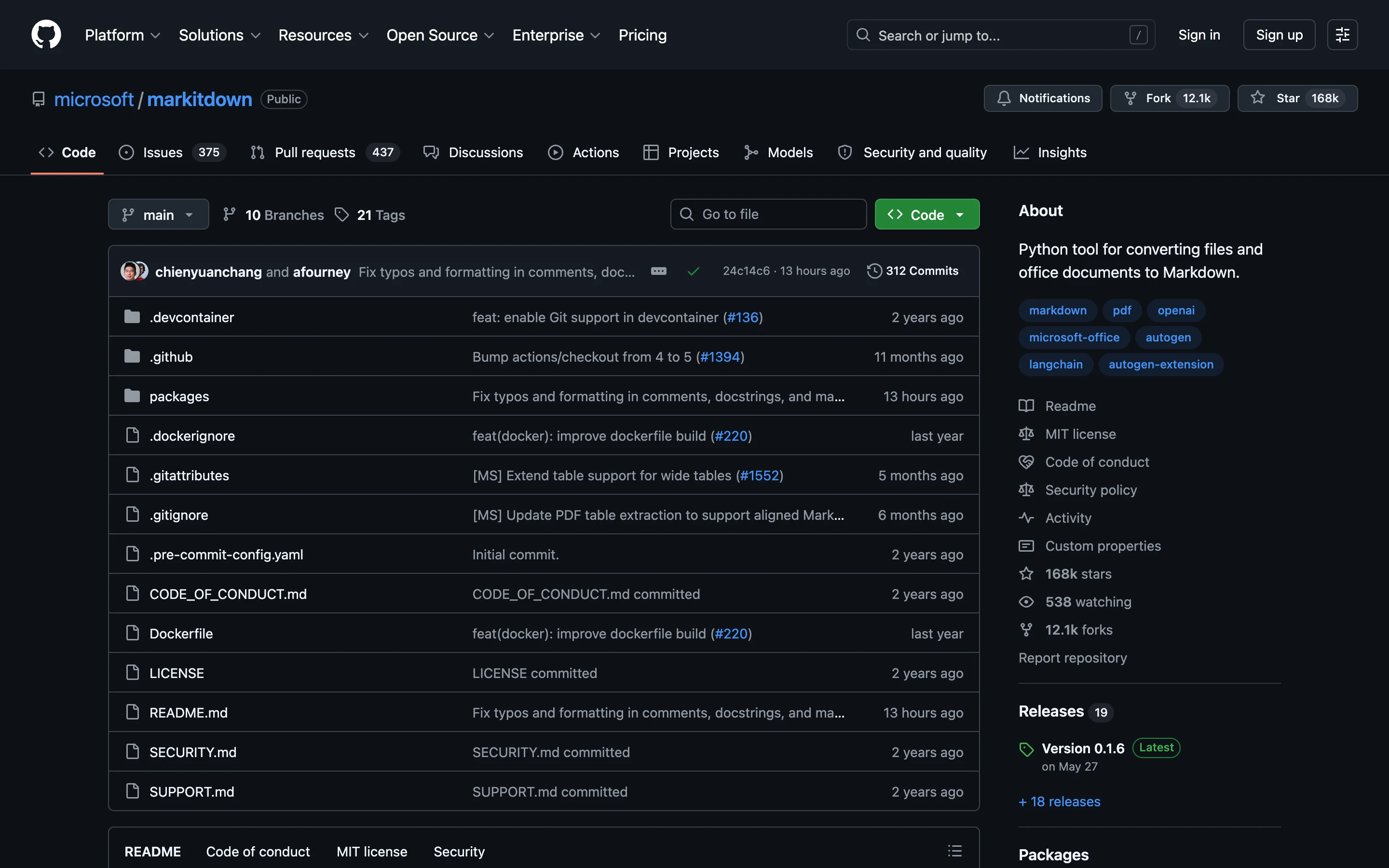Open the .devcontainer folder

[x=191, y=317]
